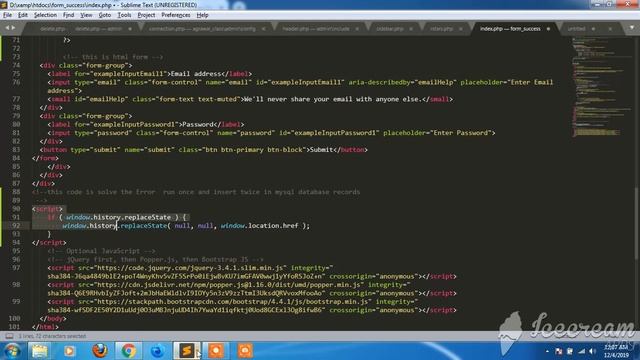Toggle the side bar status icon
The image size is (640, 360).
point(9,336)
